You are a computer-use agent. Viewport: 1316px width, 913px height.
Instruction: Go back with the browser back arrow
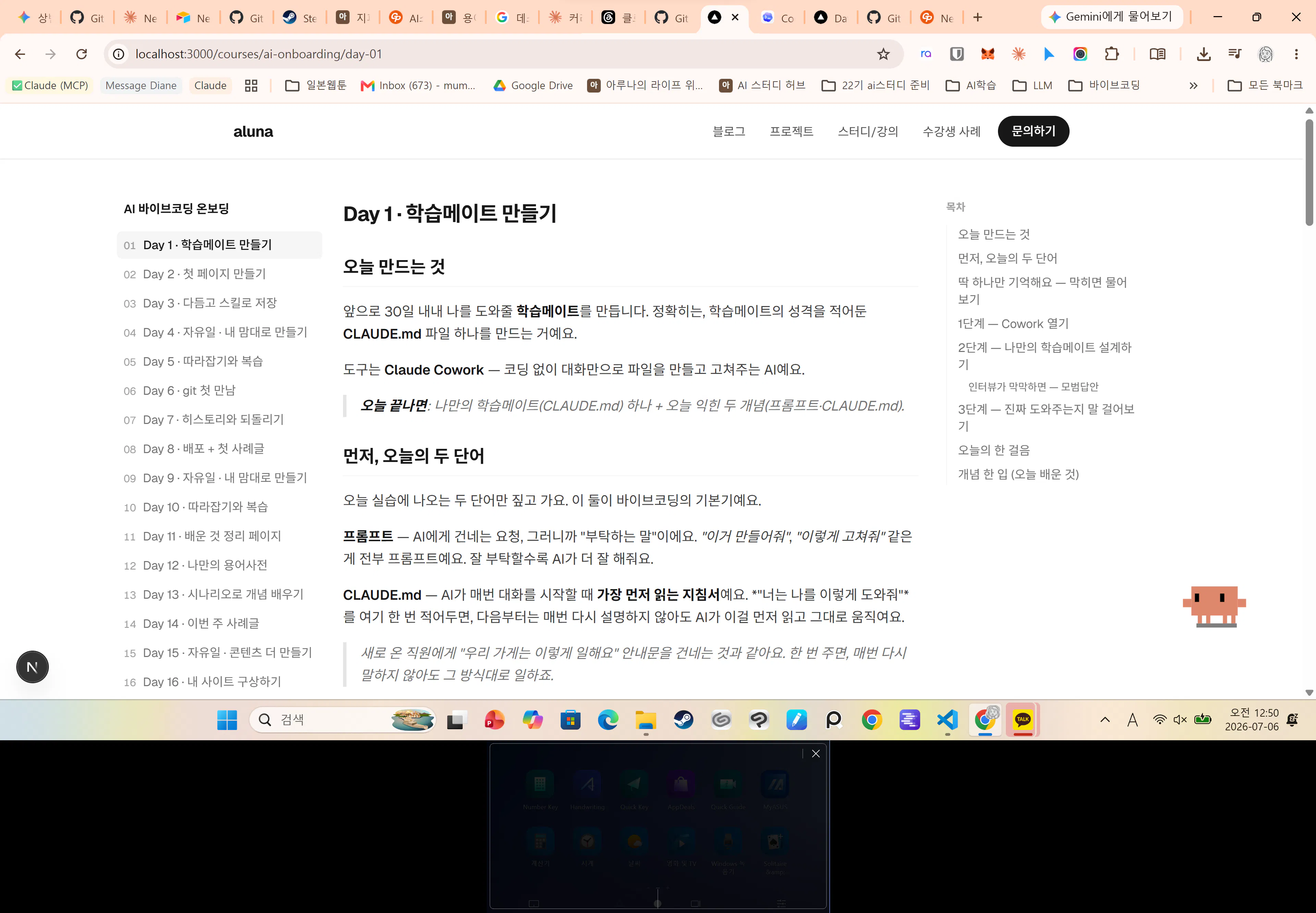(20, 54)
